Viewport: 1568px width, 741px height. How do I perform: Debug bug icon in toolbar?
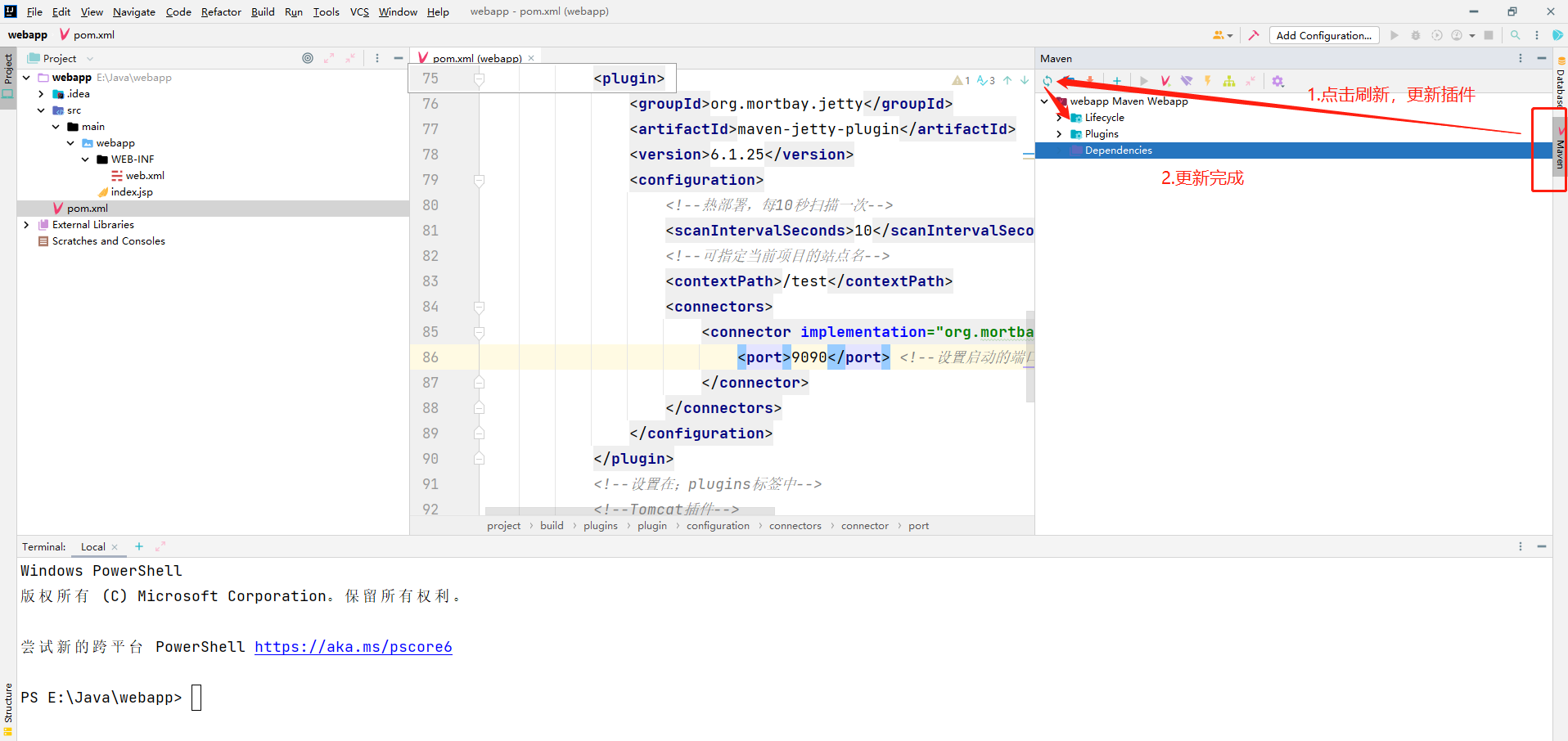(1416, 35)
